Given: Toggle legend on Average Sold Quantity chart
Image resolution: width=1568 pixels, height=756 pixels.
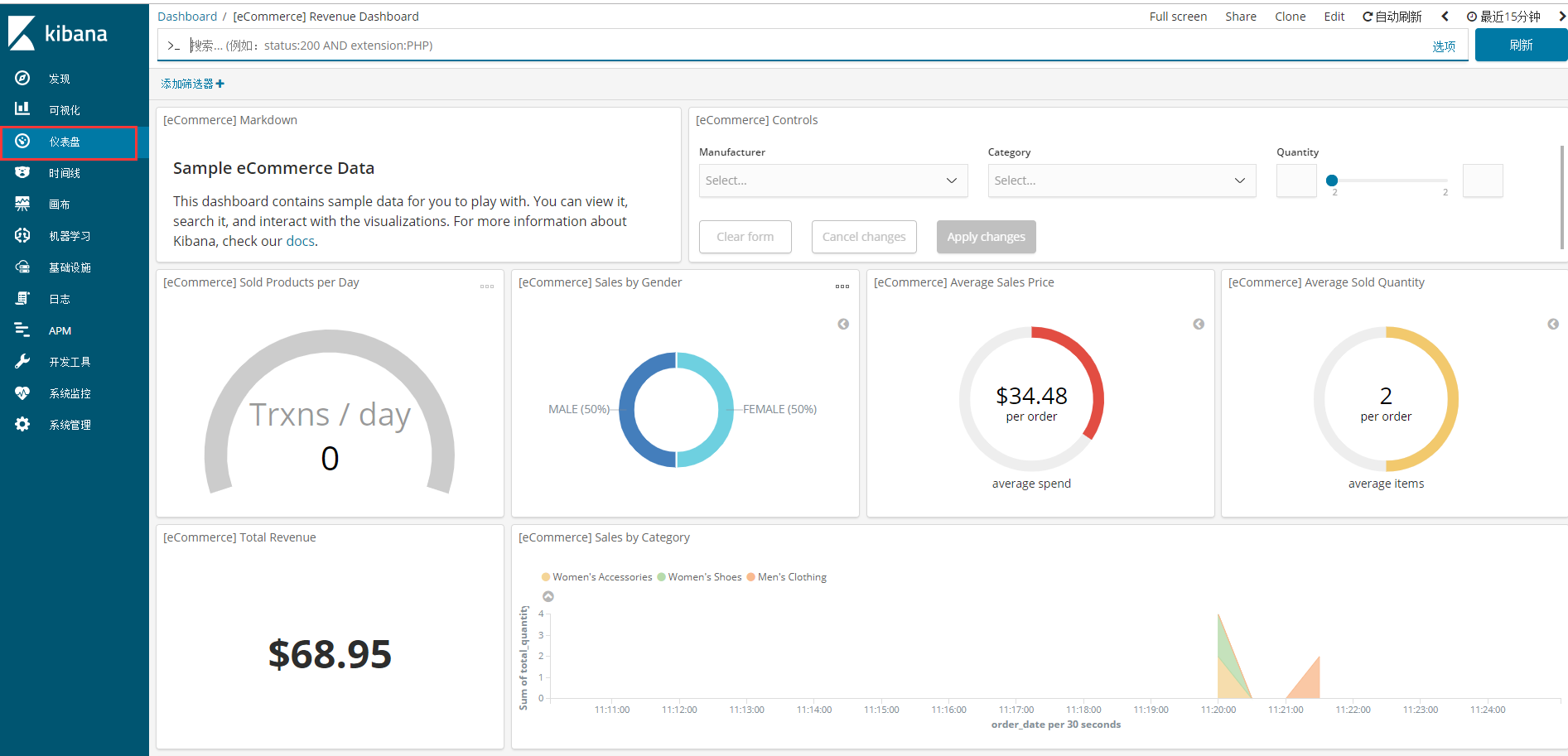Looking at the screenshot, I should (1553, 324).
